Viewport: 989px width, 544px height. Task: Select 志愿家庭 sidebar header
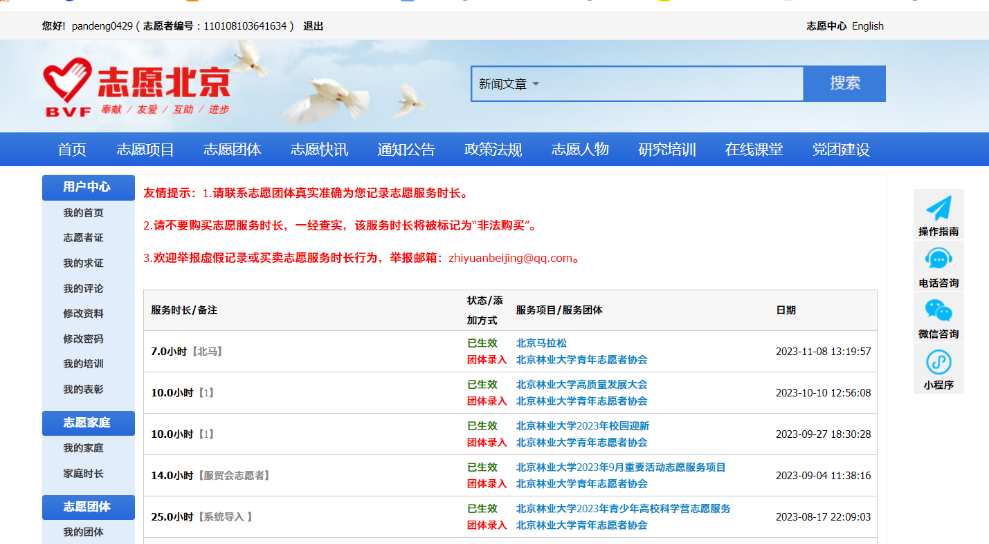[88, 423]
